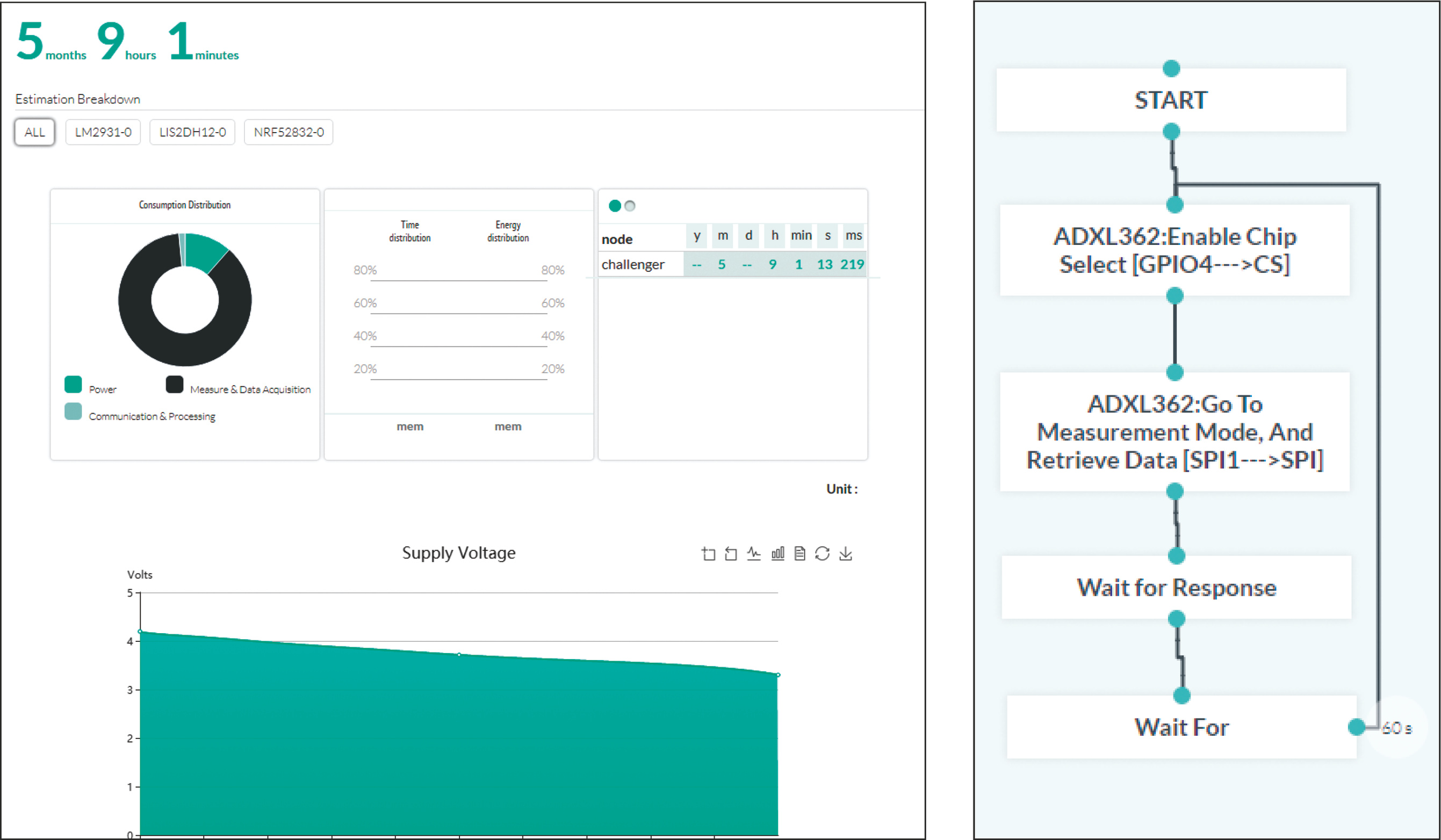Open the chart data view icon

[x=800, y=553]
